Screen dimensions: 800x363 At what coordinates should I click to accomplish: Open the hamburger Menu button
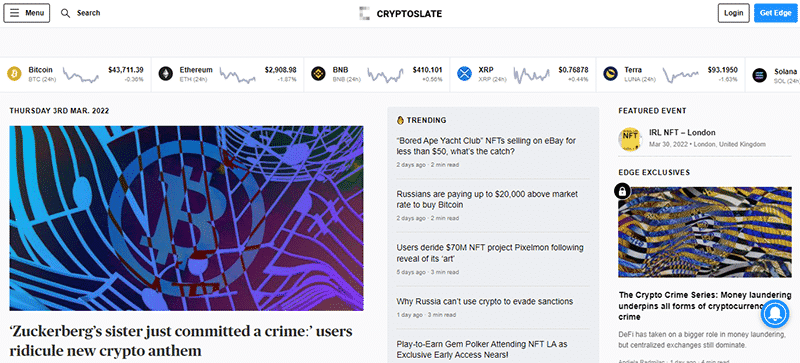[27, 13]
